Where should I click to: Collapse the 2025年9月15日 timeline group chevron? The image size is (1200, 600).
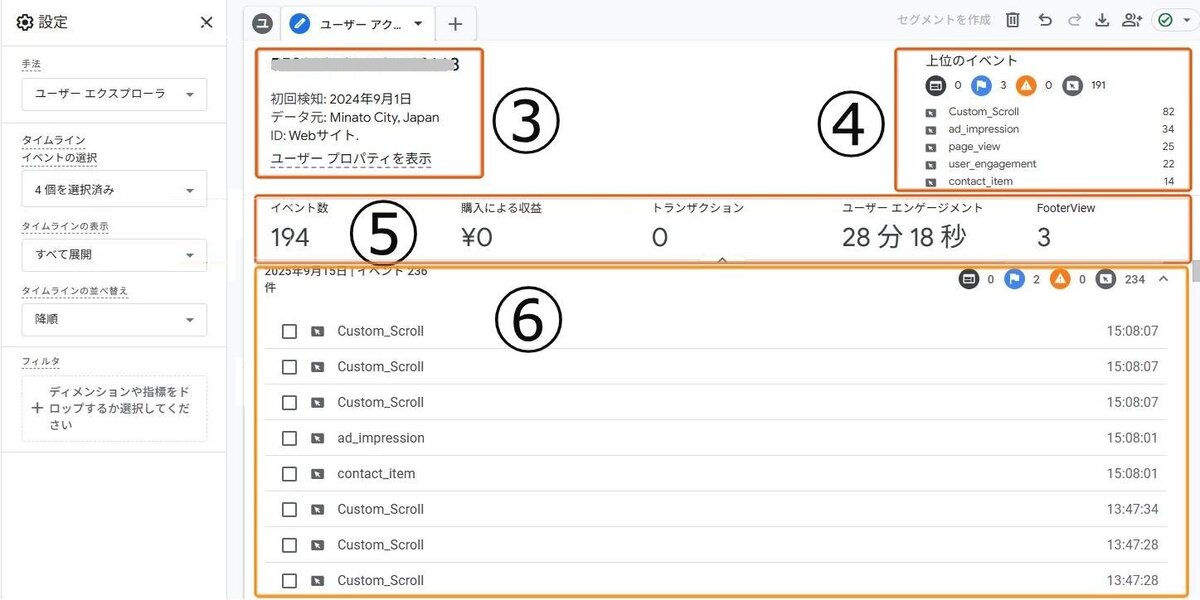coord(1163,279)
